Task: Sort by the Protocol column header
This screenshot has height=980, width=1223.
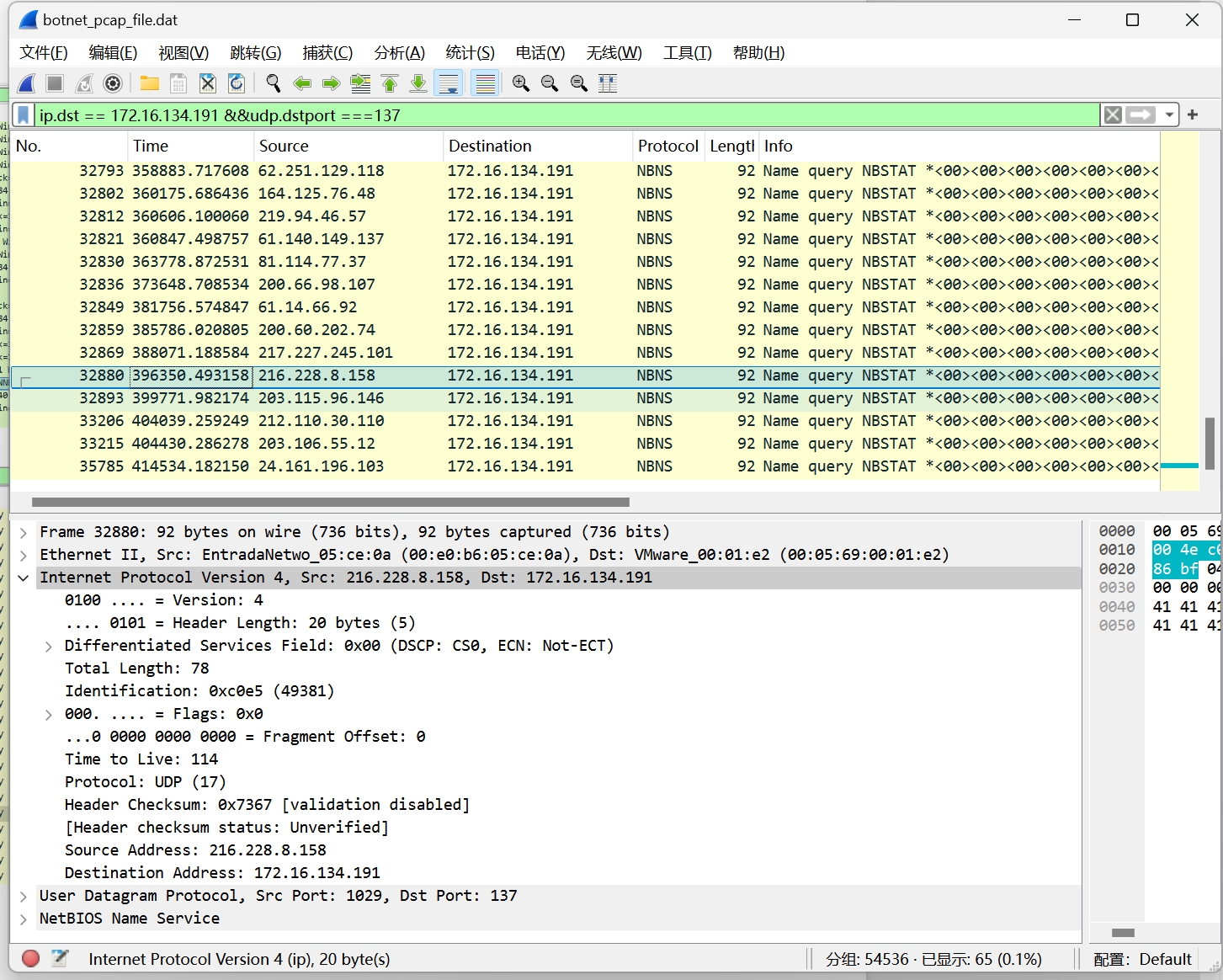Action: (x=668, y=146)
